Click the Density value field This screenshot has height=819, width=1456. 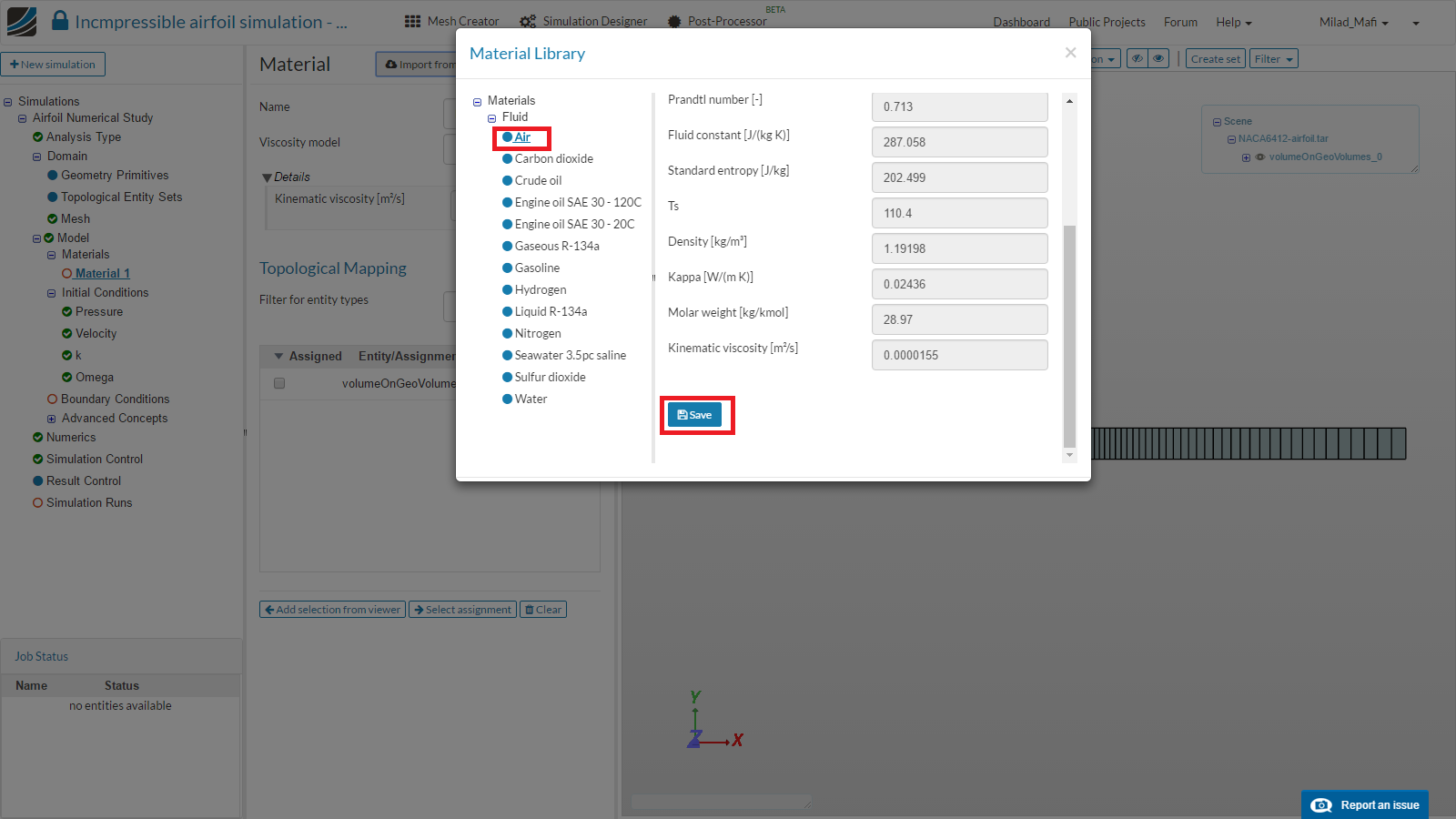tap(959, 248)
